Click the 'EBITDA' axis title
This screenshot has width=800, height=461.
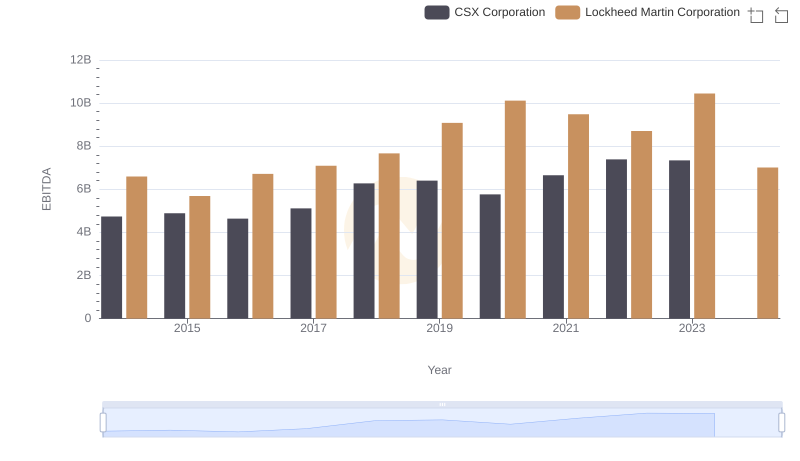pyautogui.click(x=46, y=189)
